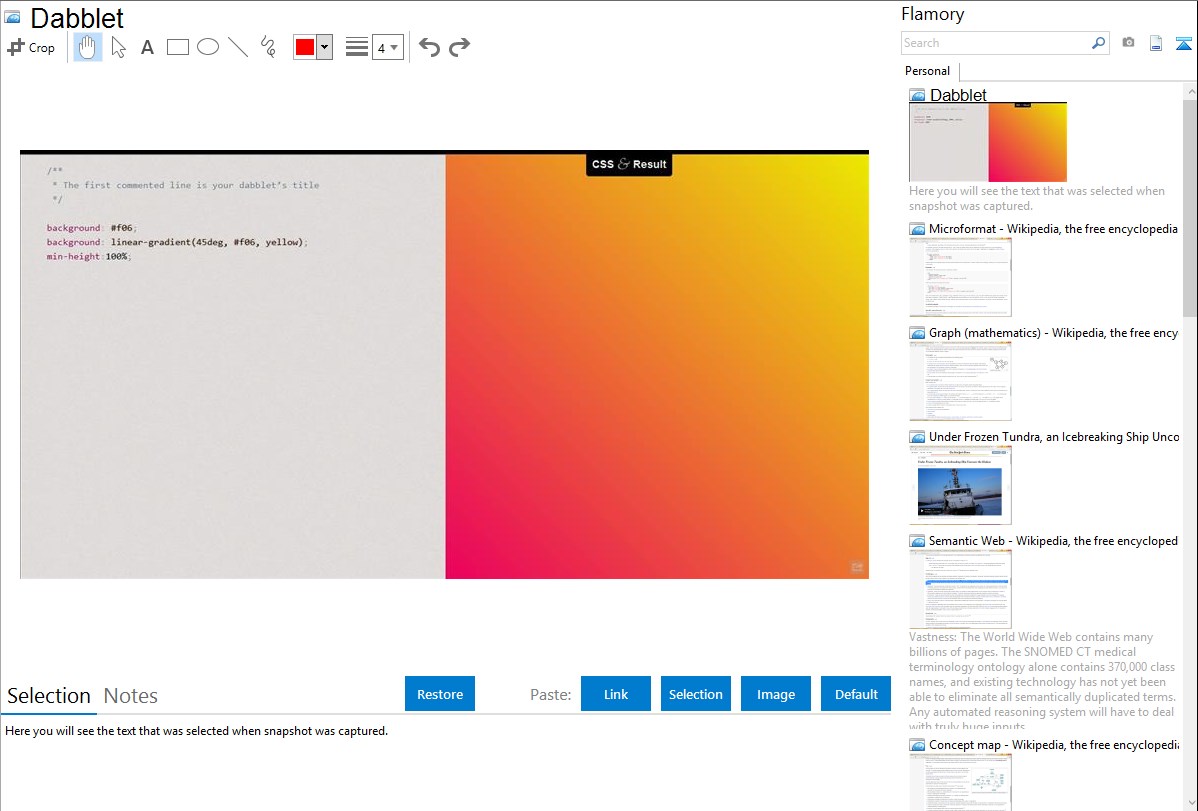
Task: Click the snapshot icon beside Concept map
Action: tap(918, 745)
